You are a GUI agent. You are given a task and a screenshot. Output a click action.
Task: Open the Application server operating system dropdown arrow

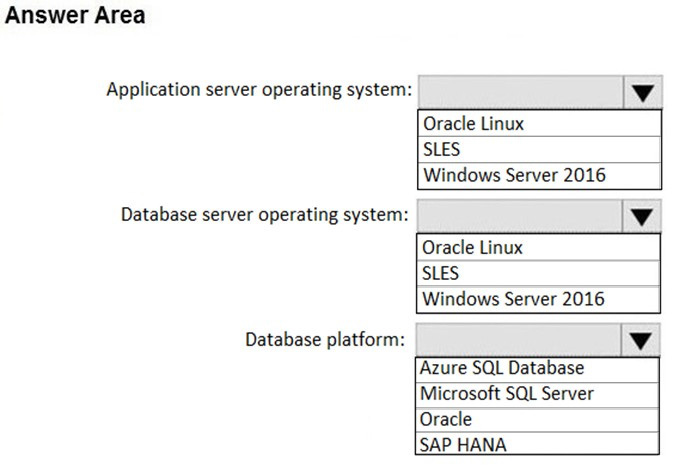point(642,92)
